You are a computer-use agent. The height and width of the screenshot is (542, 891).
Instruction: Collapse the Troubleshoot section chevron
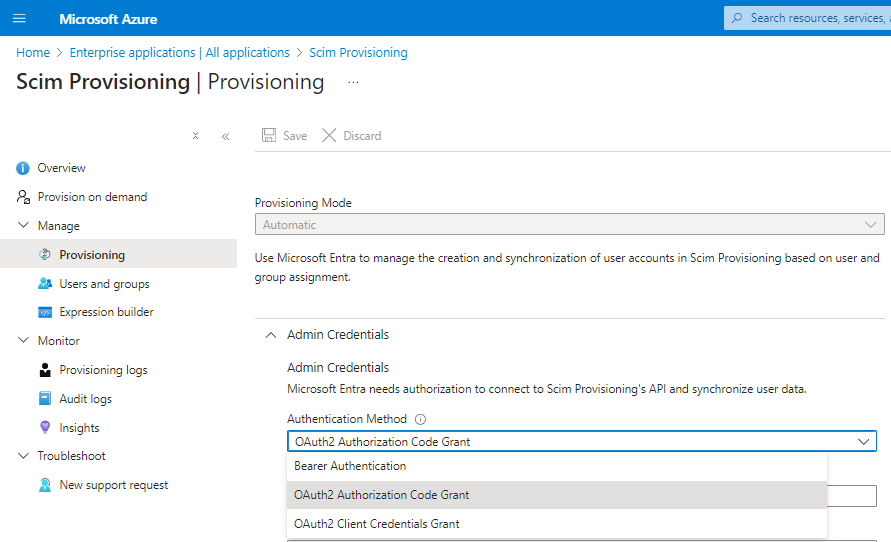[x=23, y=456]
